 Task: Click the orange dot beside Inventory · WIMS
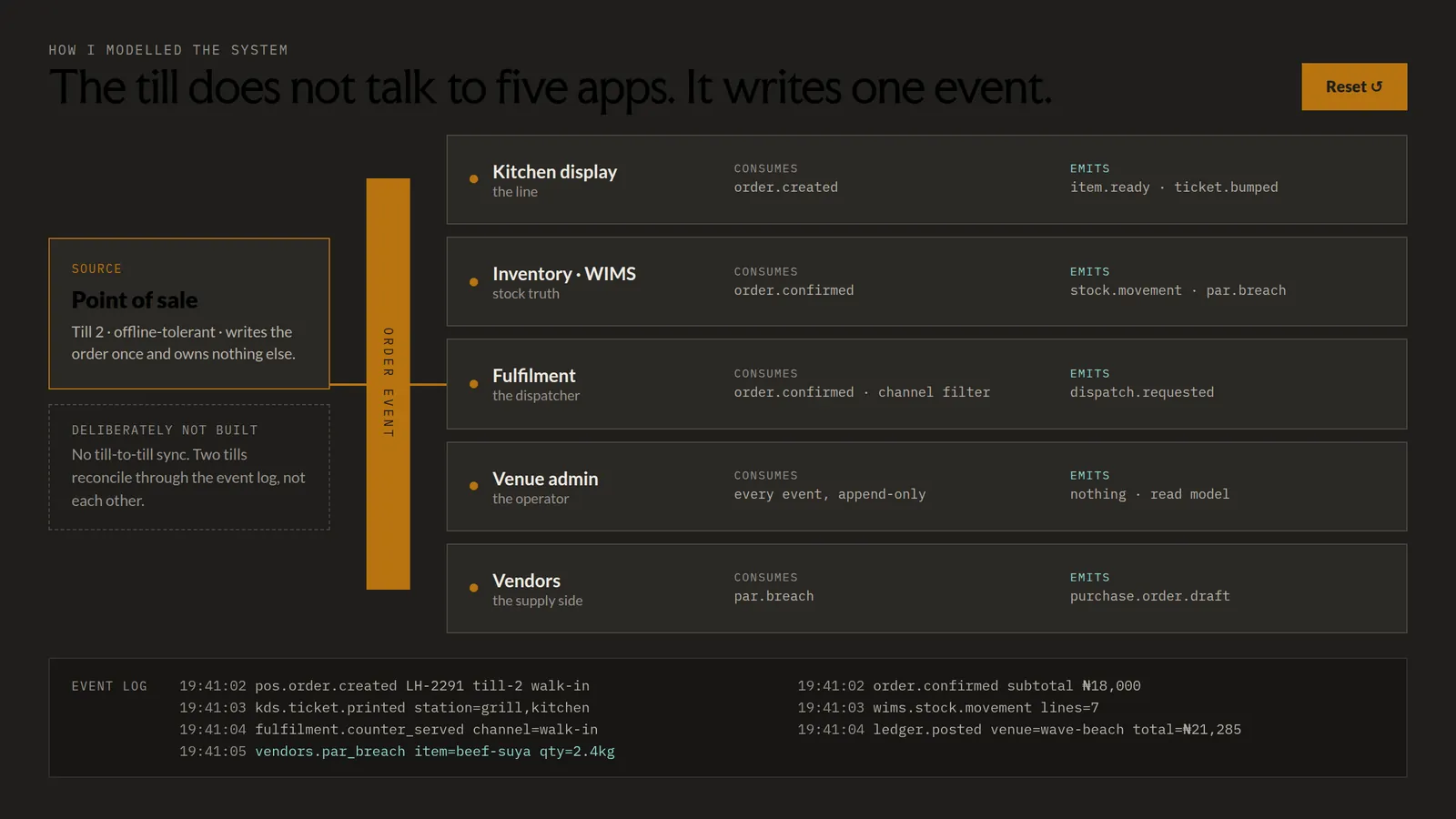(473, 282)
